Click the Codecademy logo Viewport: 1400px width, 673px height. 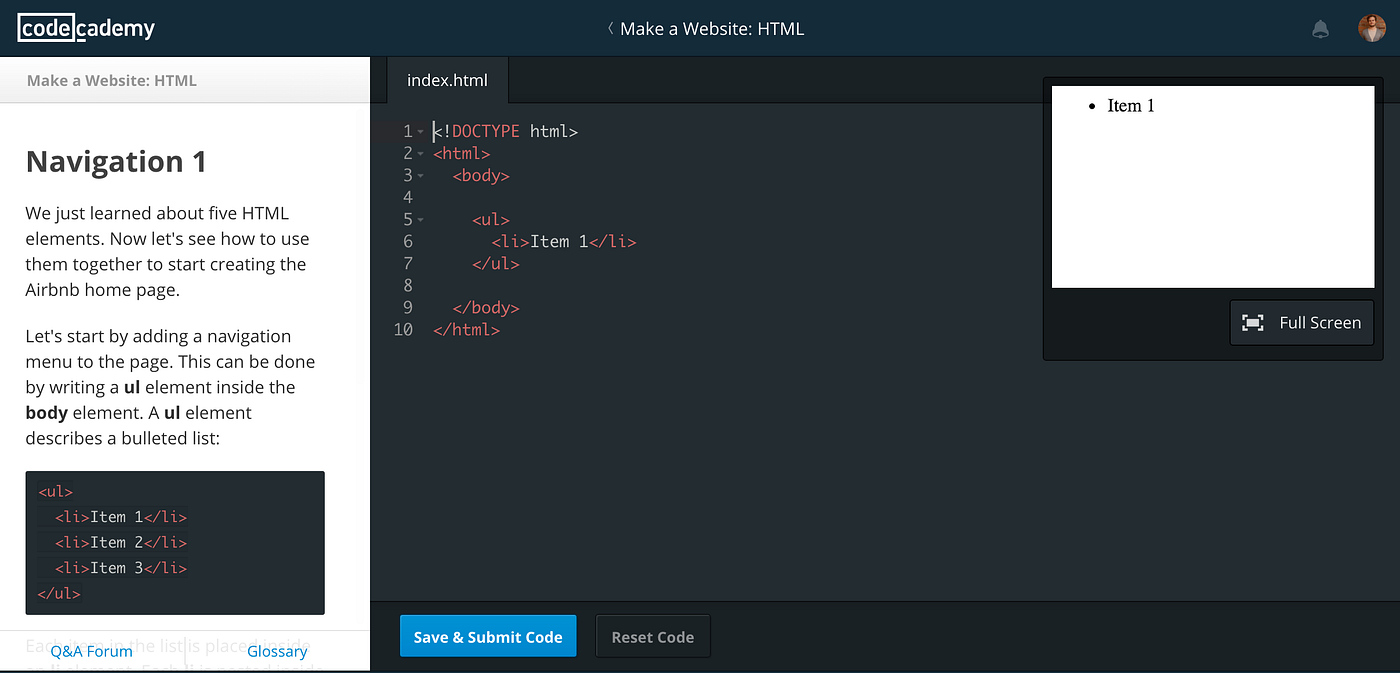[85, 28]
